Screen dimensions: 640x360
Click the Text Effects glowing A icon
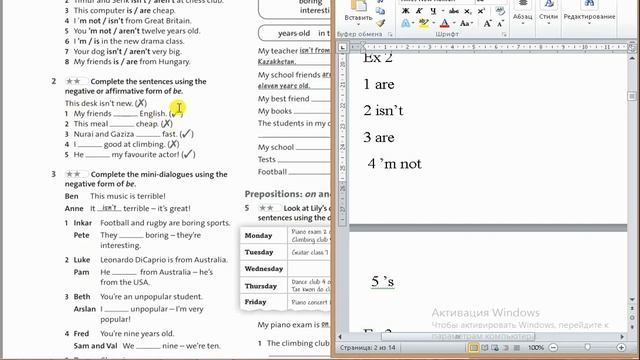click(405, 23)
